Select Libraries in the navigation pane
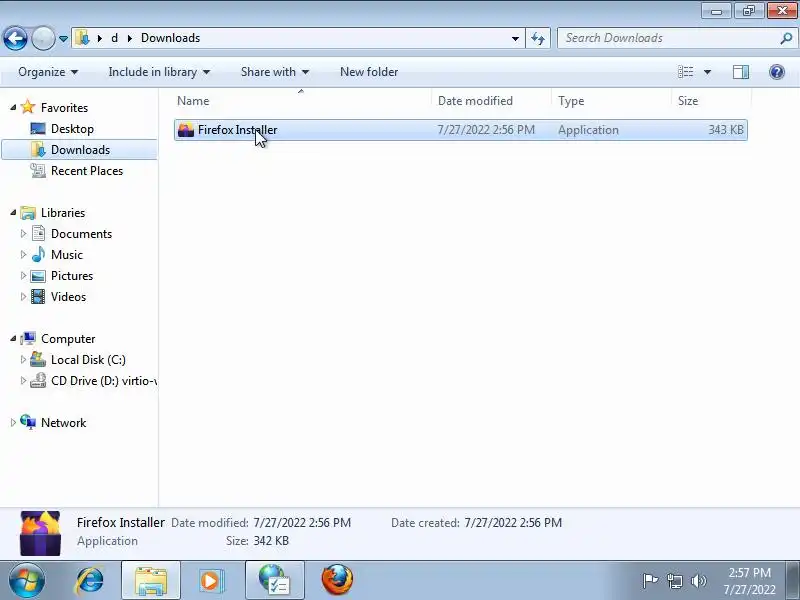The image size is (800, 600). (63, 213)
